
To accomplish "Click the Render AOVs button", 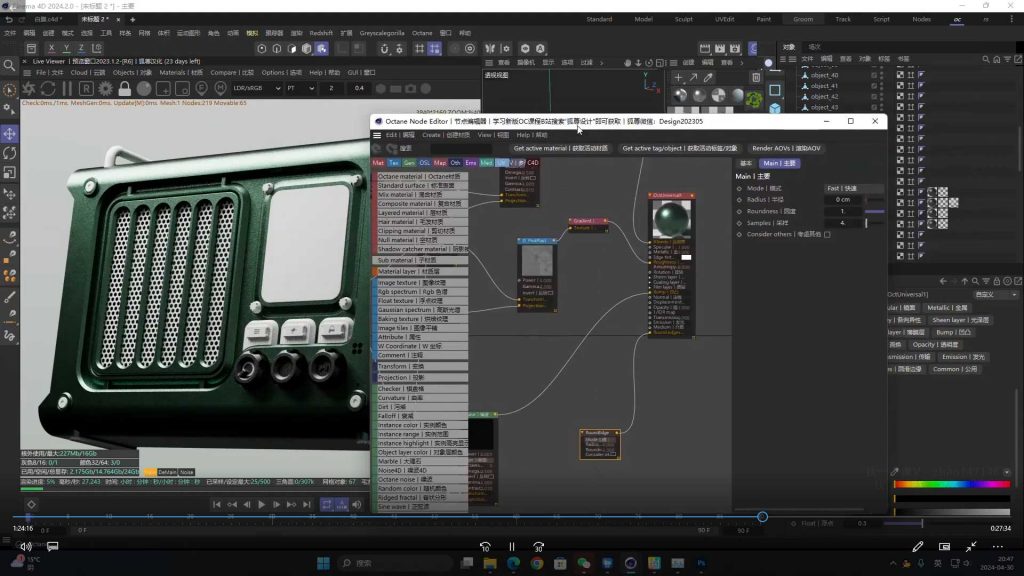I will pos(786,148).
